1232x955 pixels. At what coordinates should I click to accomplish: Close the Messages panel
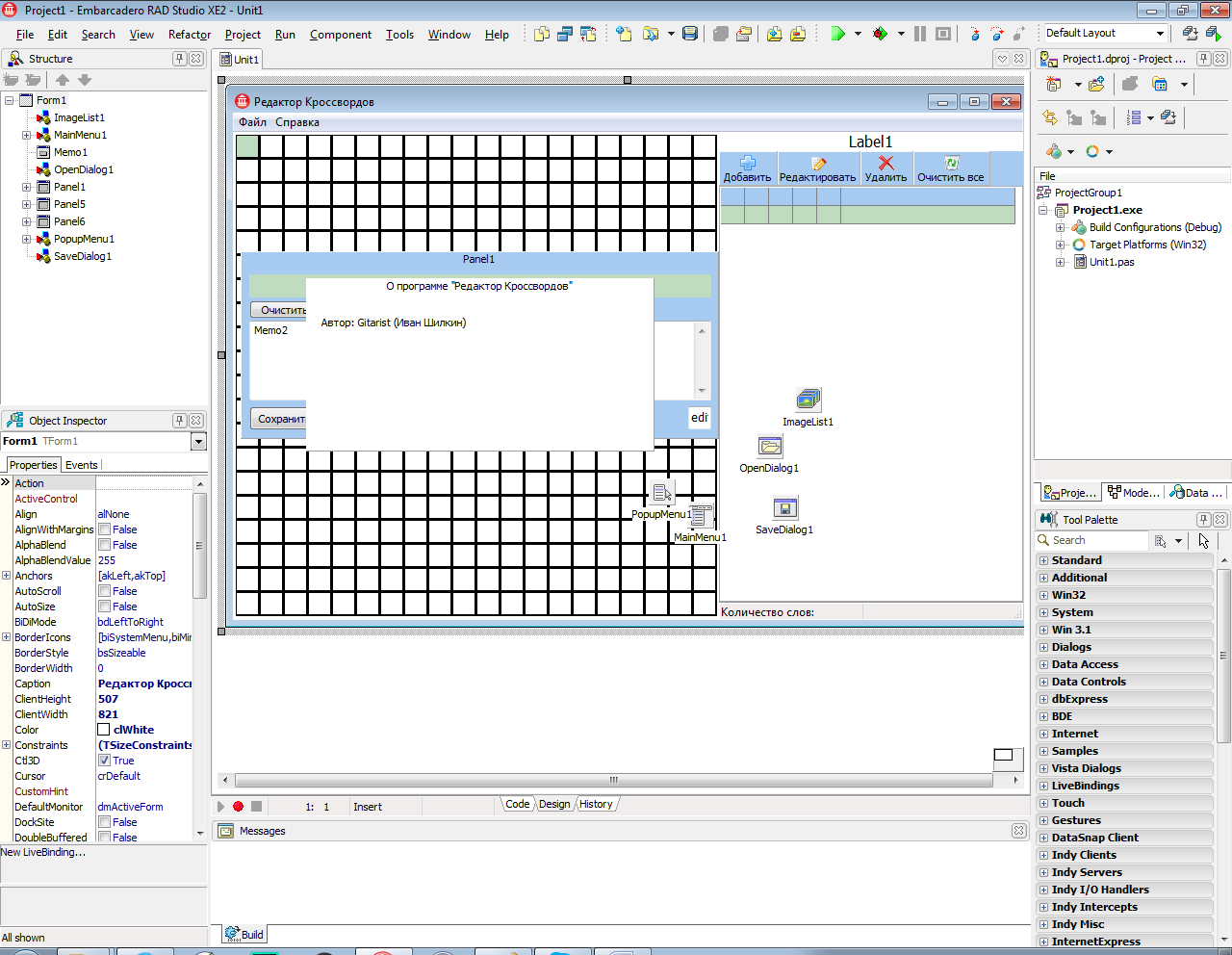(x=1019, y=831)
